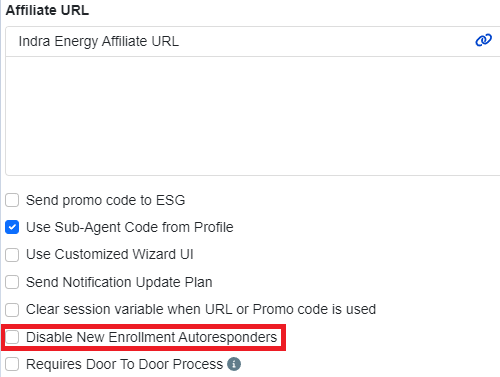This screenshot has height=377, width=500.
Task: Click the Affiliate URL section heading
Action: [x=47, y=10]
